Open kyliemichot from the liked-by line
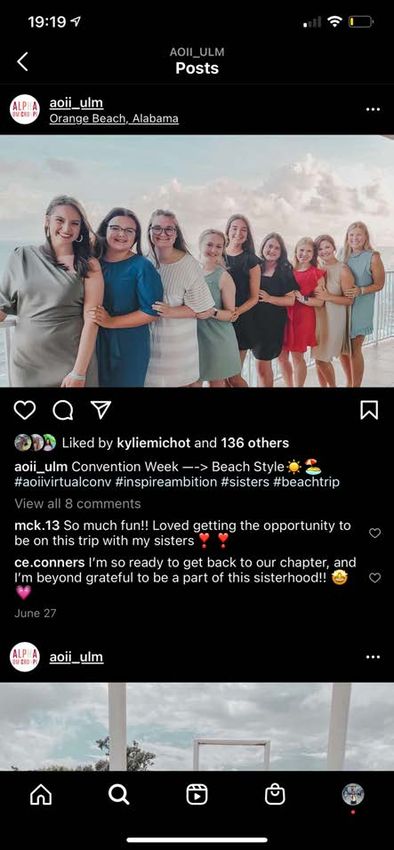 tap(153, 443)
